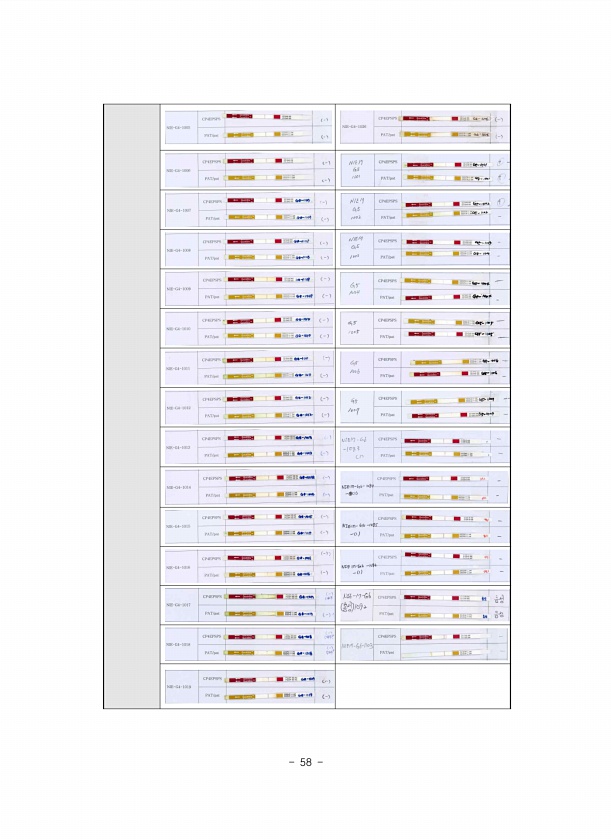Click the NIE-G4-1007 sample label

coord(178,210)
